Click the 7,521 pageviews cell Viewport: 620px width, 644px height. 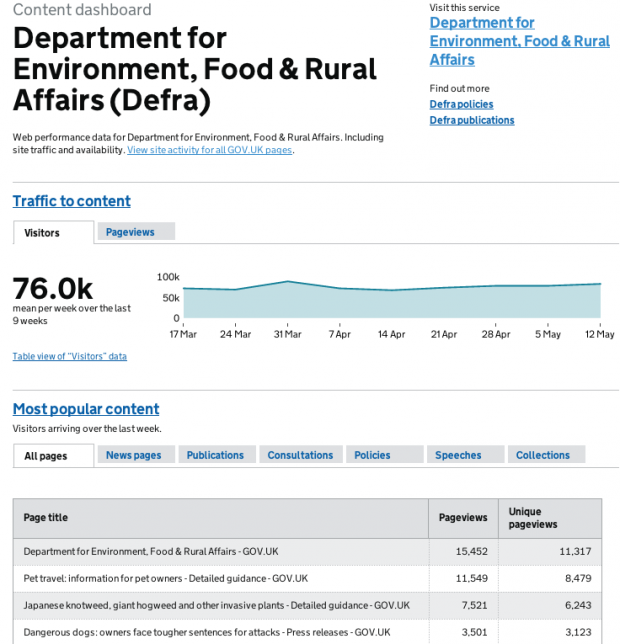click(464, 605)
